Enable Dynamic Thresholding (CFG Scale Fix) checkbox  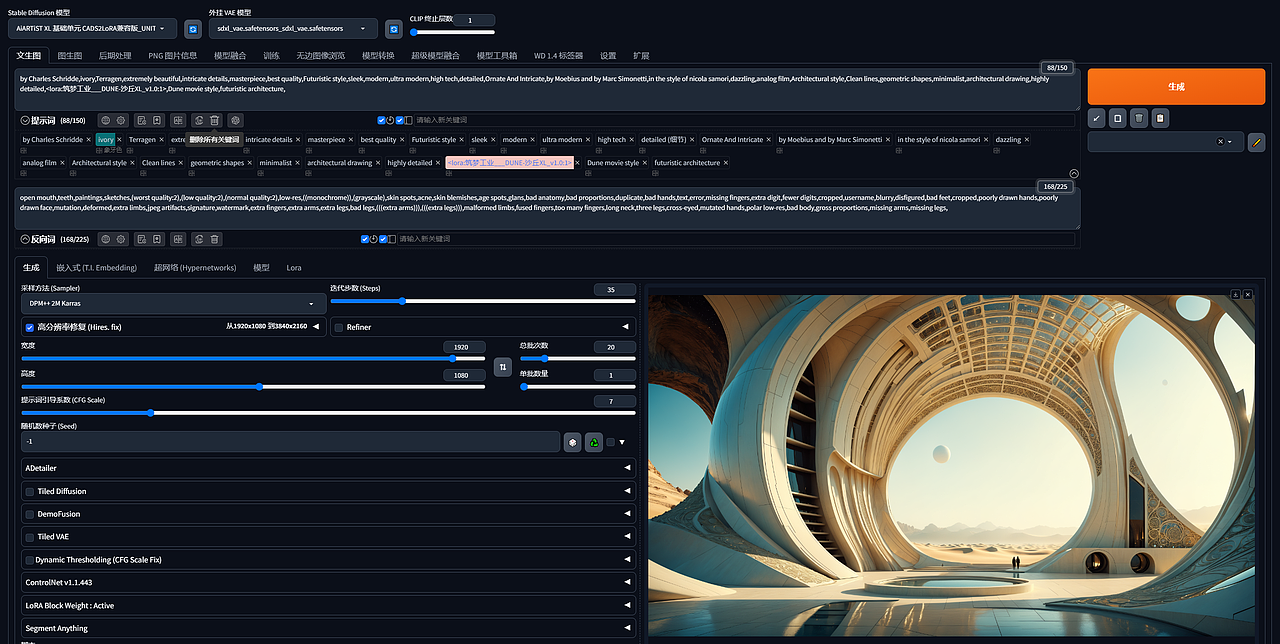click(29, 560)
